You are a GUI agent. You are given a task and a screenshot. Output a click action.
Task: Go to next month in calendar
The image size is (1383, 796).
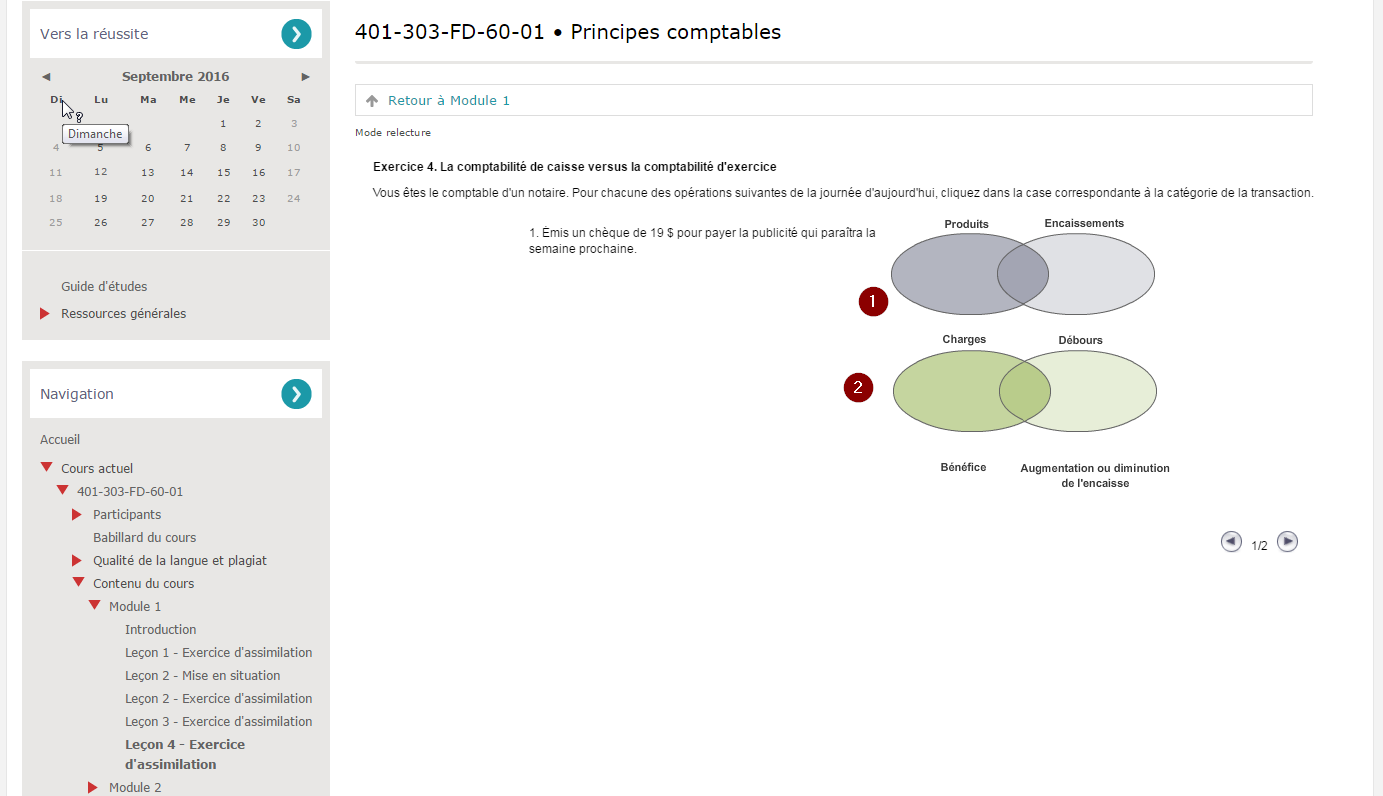pyautogui.click(x=305, y=77)
